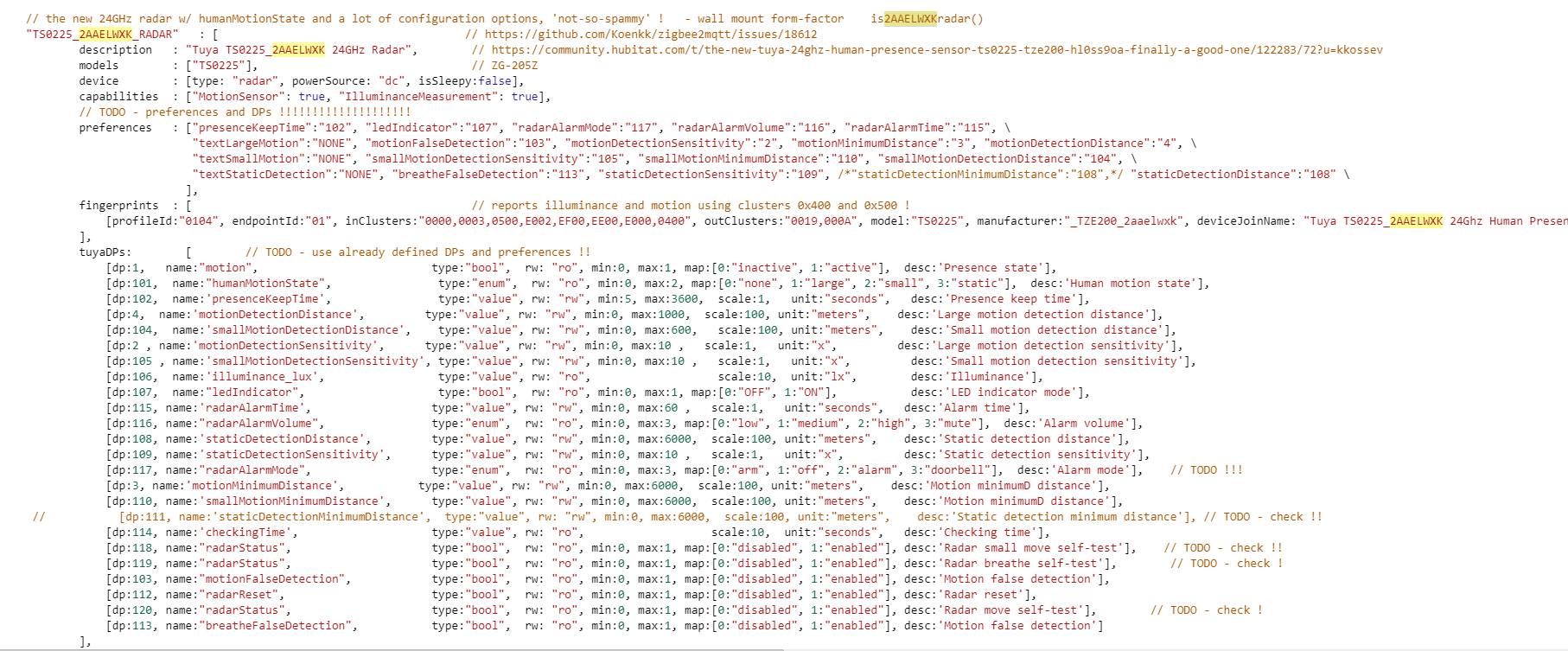Click name:"humanMotionState" on dp:101 line
Image resolution: width=1568 pixels, height=651 pixels.
(249, 284)
